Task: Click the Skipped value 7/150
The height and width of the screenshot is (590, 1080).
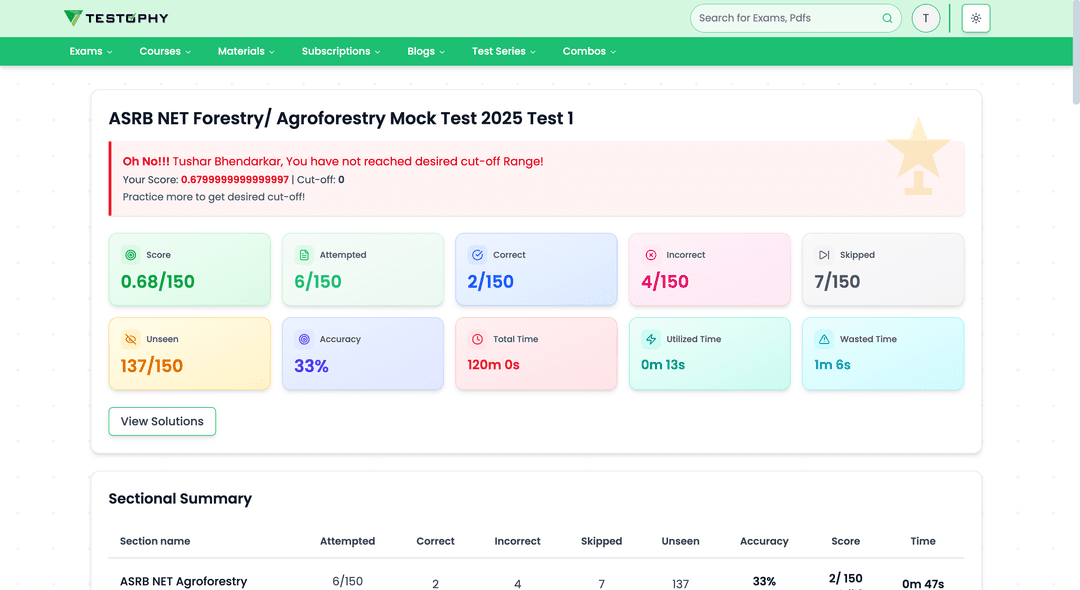Action: [837, 282]
